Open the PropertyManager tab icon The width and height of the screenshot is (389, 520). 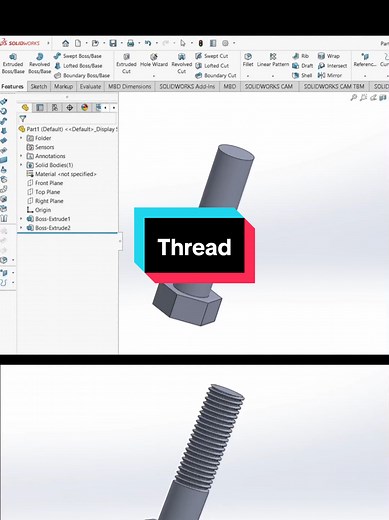point(40,107)
